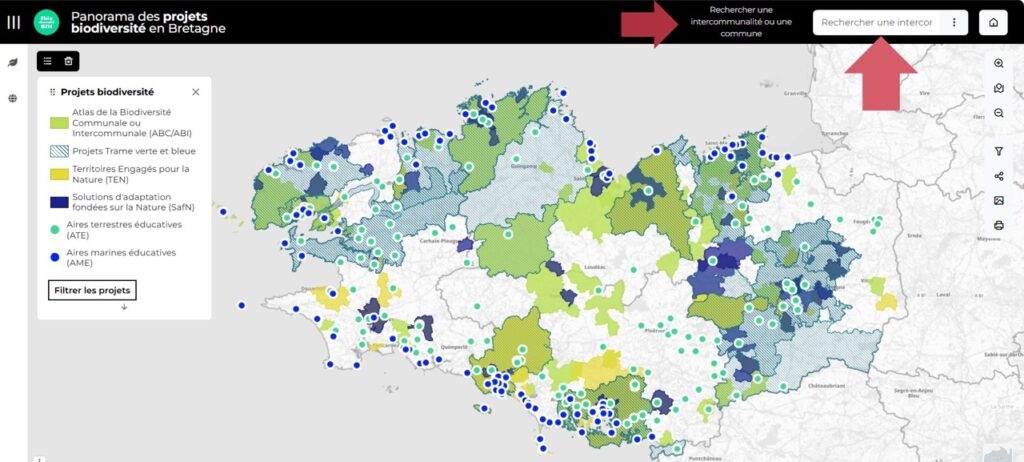Click 'Projets Trame verte et bleue' legend text

(x=134, y=151)
